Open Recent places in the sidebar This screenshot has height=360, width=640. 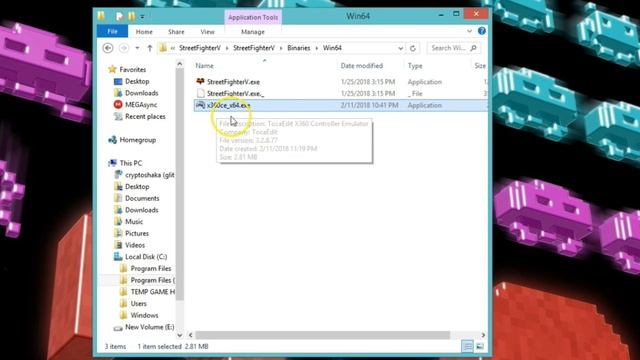145,116
